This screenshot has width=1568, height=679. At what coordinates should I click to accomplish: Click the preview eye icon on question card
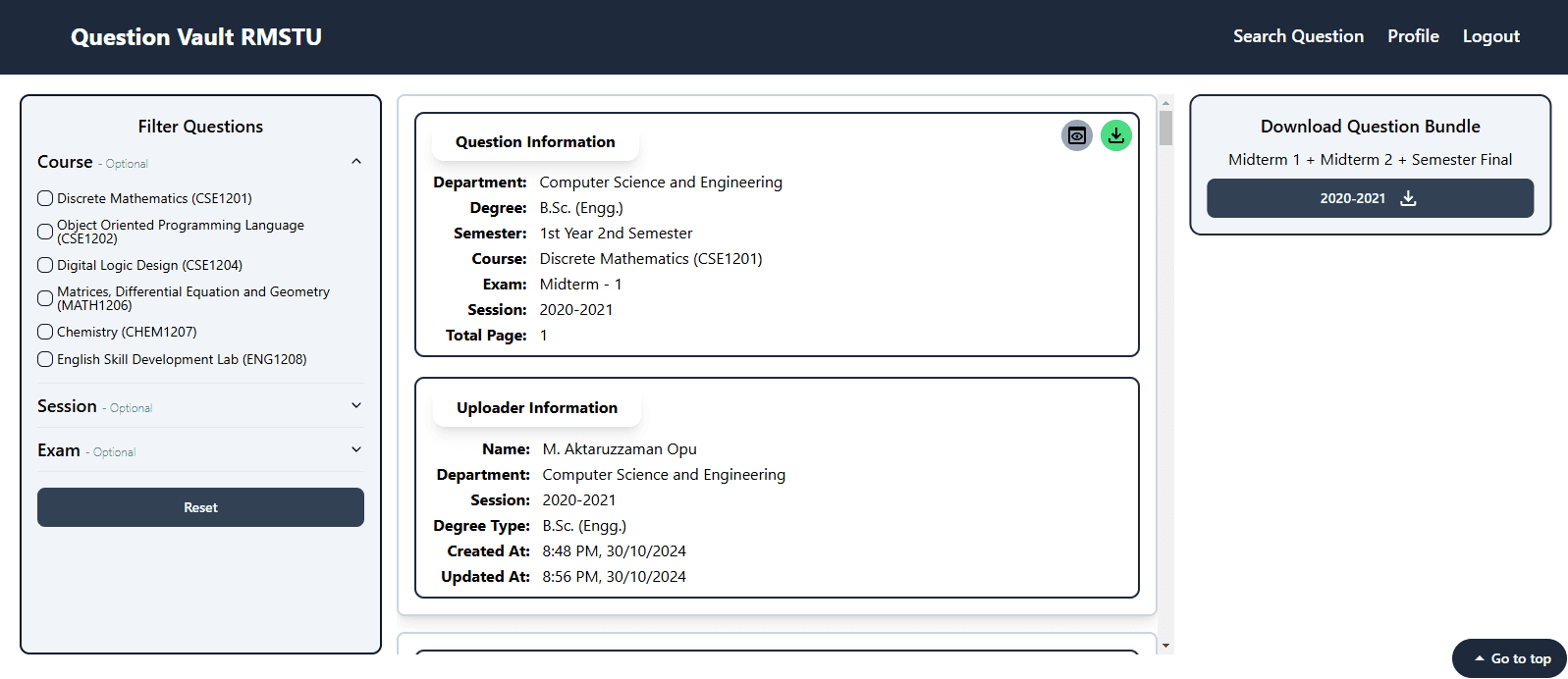tap(1076, 135)
